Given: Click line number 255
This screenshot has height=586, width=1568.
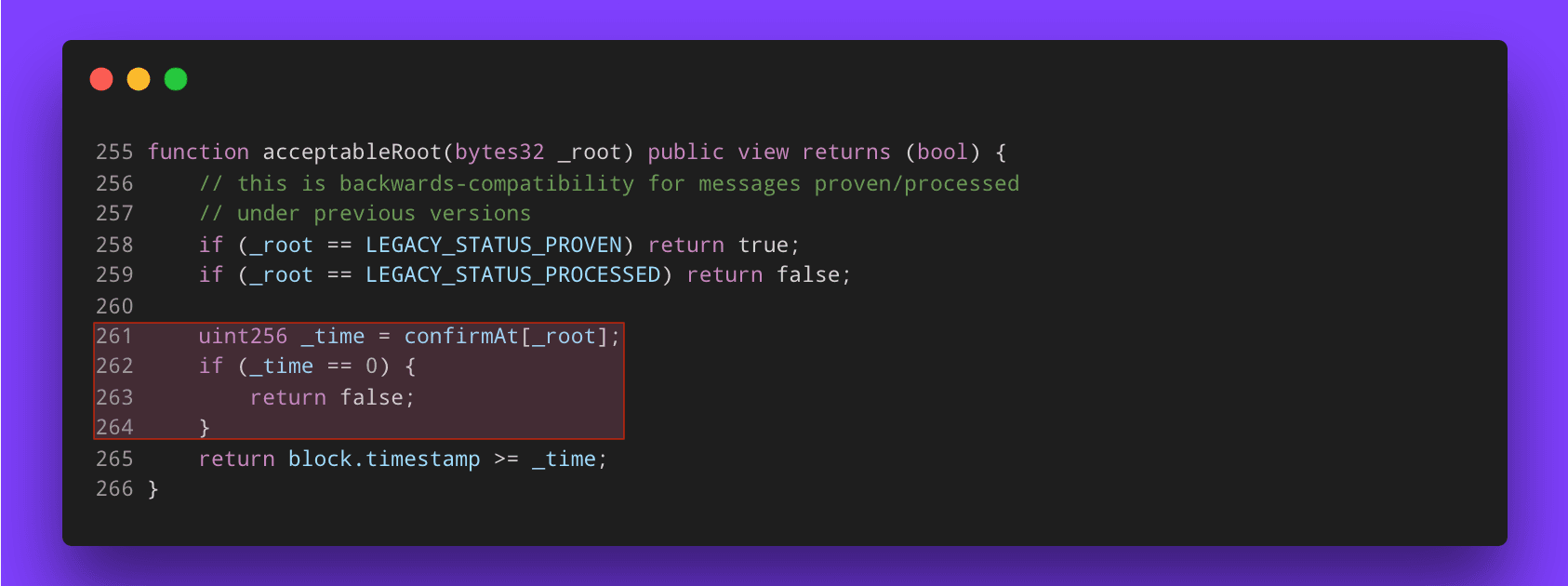Looking at the screenshot, I should [114, 152].
